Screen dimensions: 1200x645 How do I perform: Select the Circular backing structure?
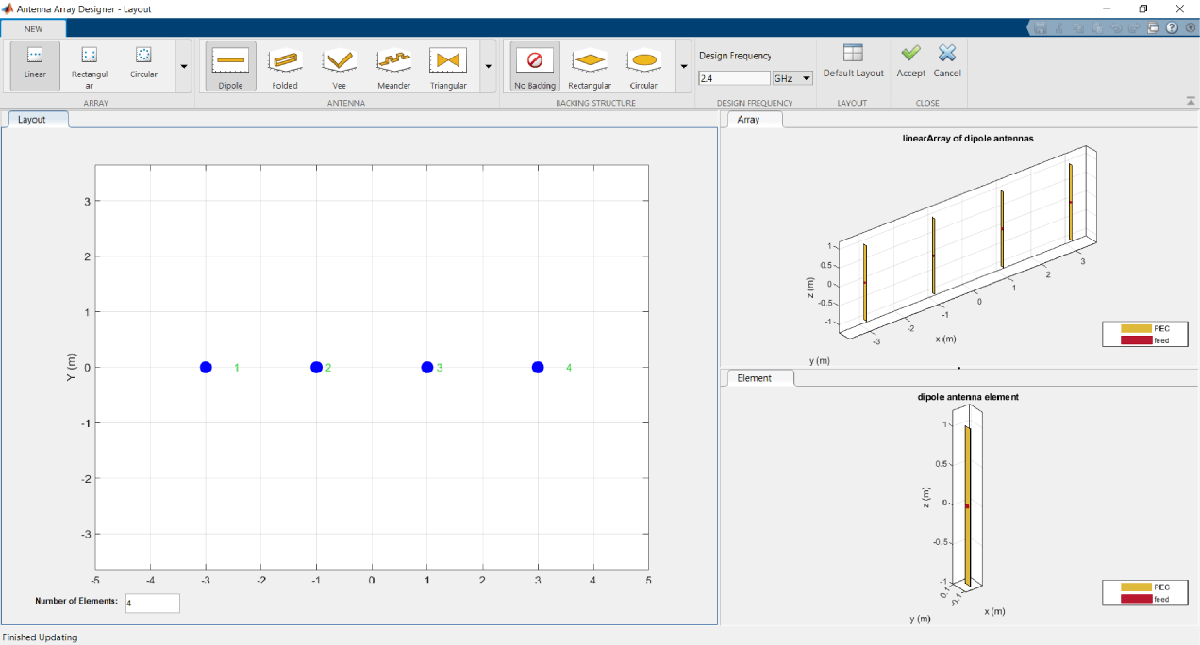pos(644,66)
